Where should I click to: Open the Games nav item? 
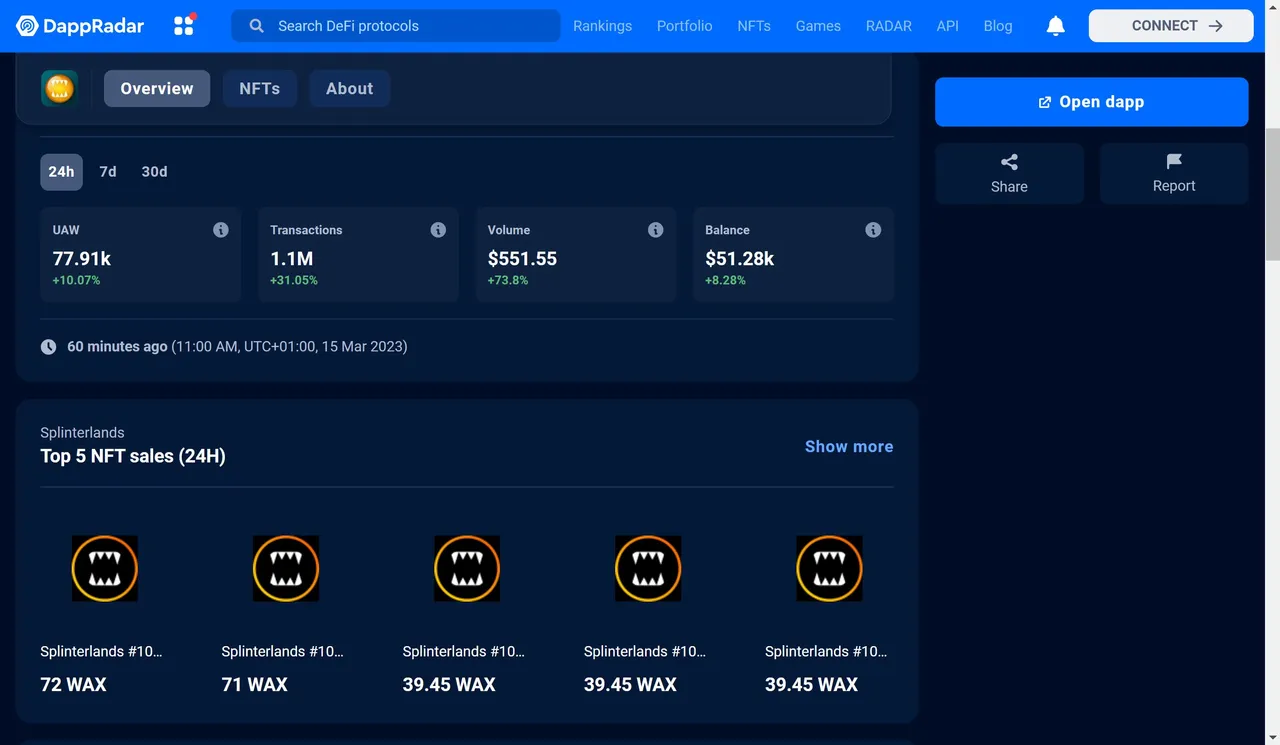pyautogui.click(x=818, y=26)
